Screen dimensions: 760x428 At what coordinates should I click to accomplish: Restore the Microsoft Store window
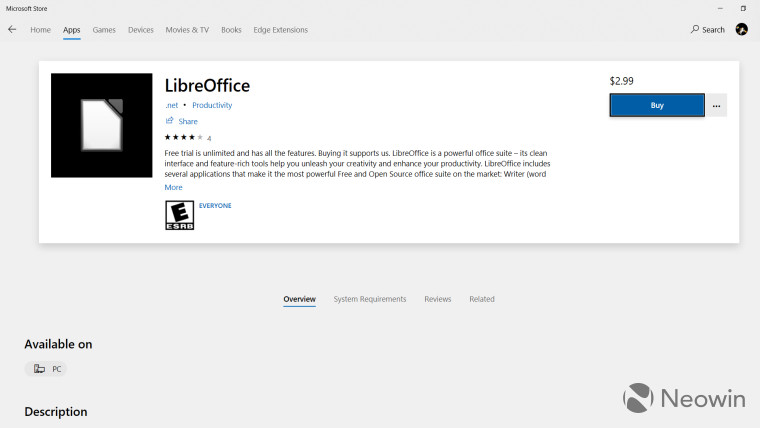pos(743,8)
